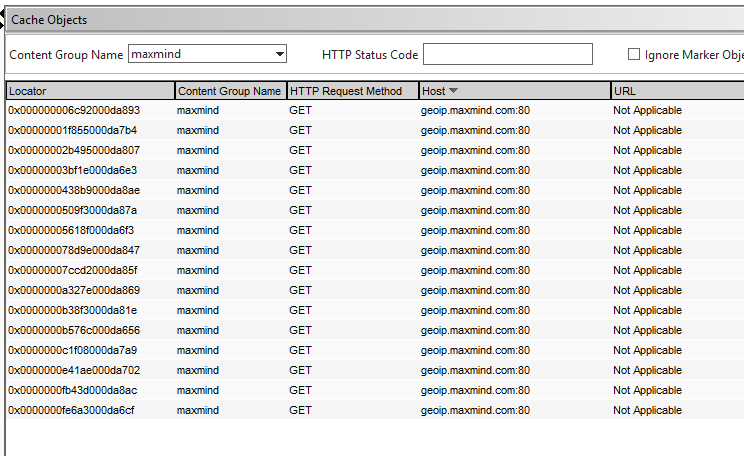Select row with locator 0x00000002b495000da807
The height and width of the screenshot is (456, 744).
74,150
